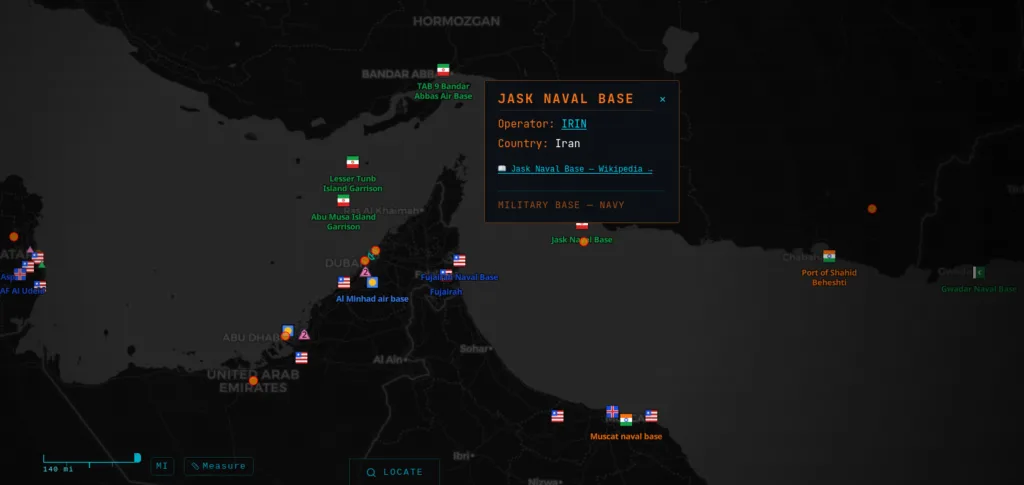This screenshot has height=485, width=1024.
Task: Click the Abu Musa Island Garrison label
Action: [344, 222]
